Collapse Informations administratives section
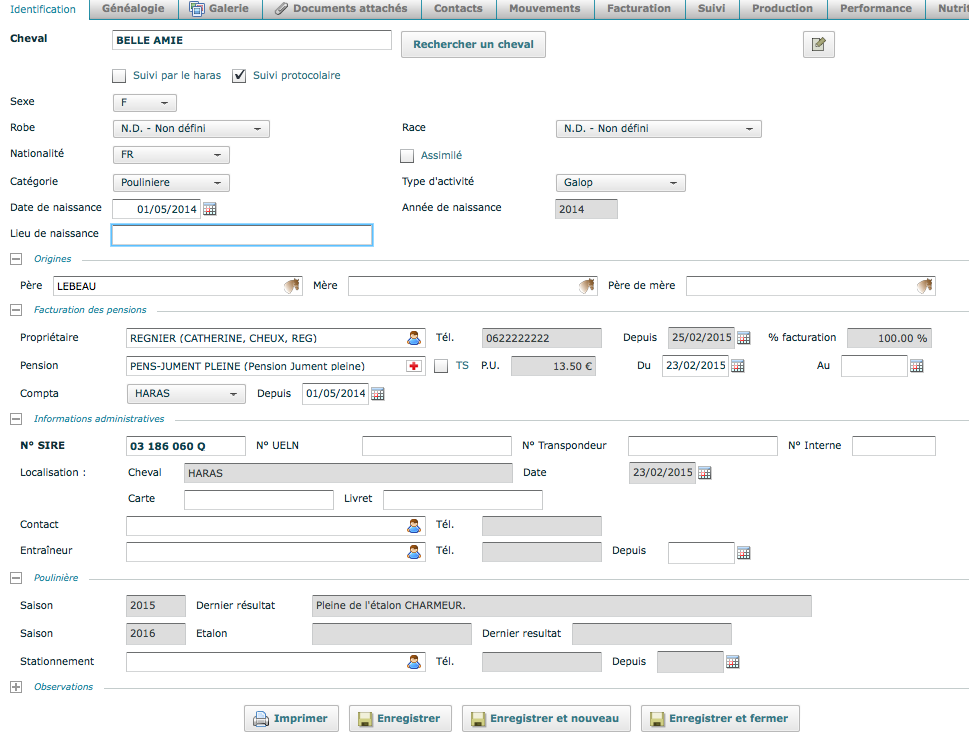 (16, 419)
